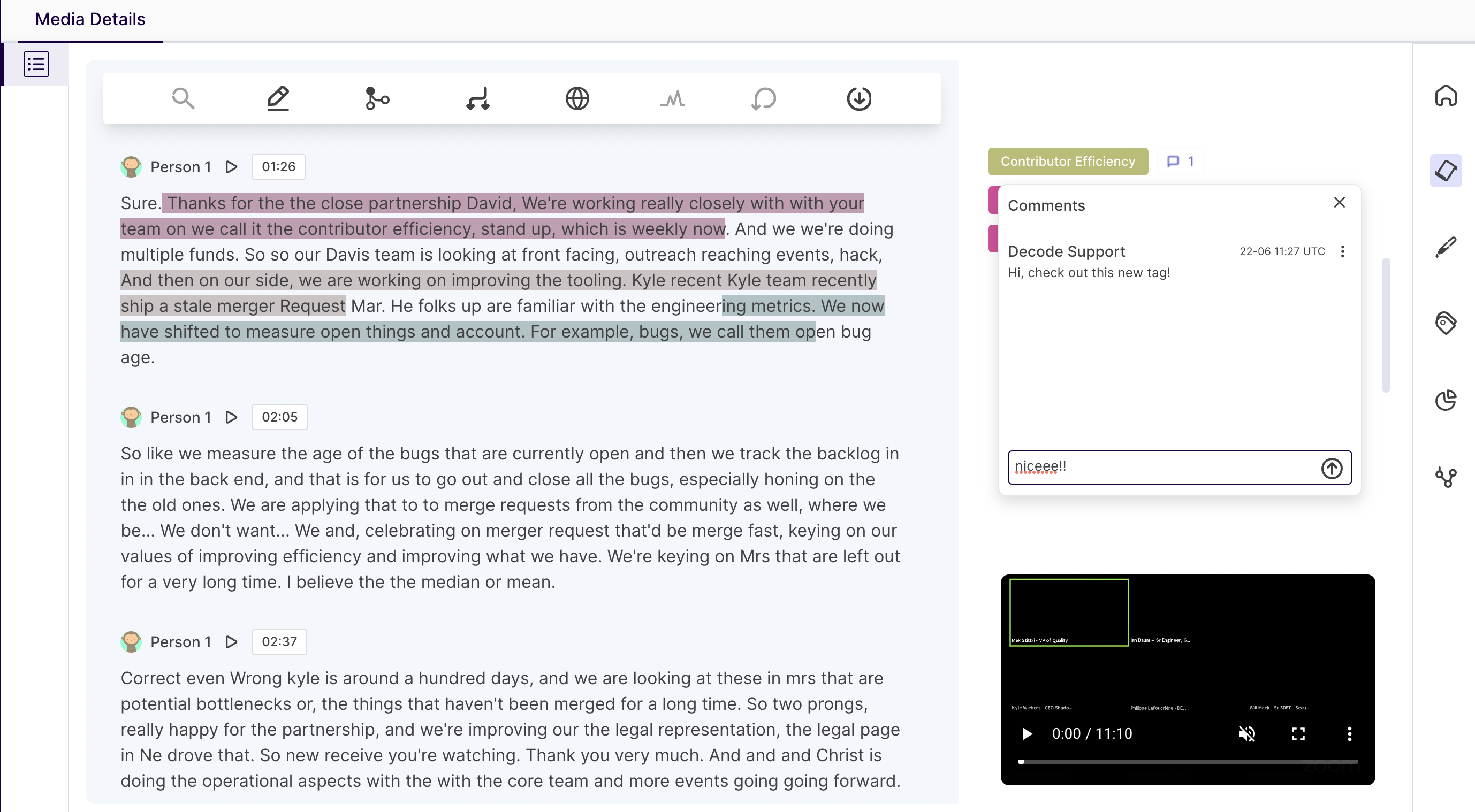Click the highlighted text 'ship a stale merger Request'
The width and height of the screenshot is (1475, 812).
click(x=233, y=305)
